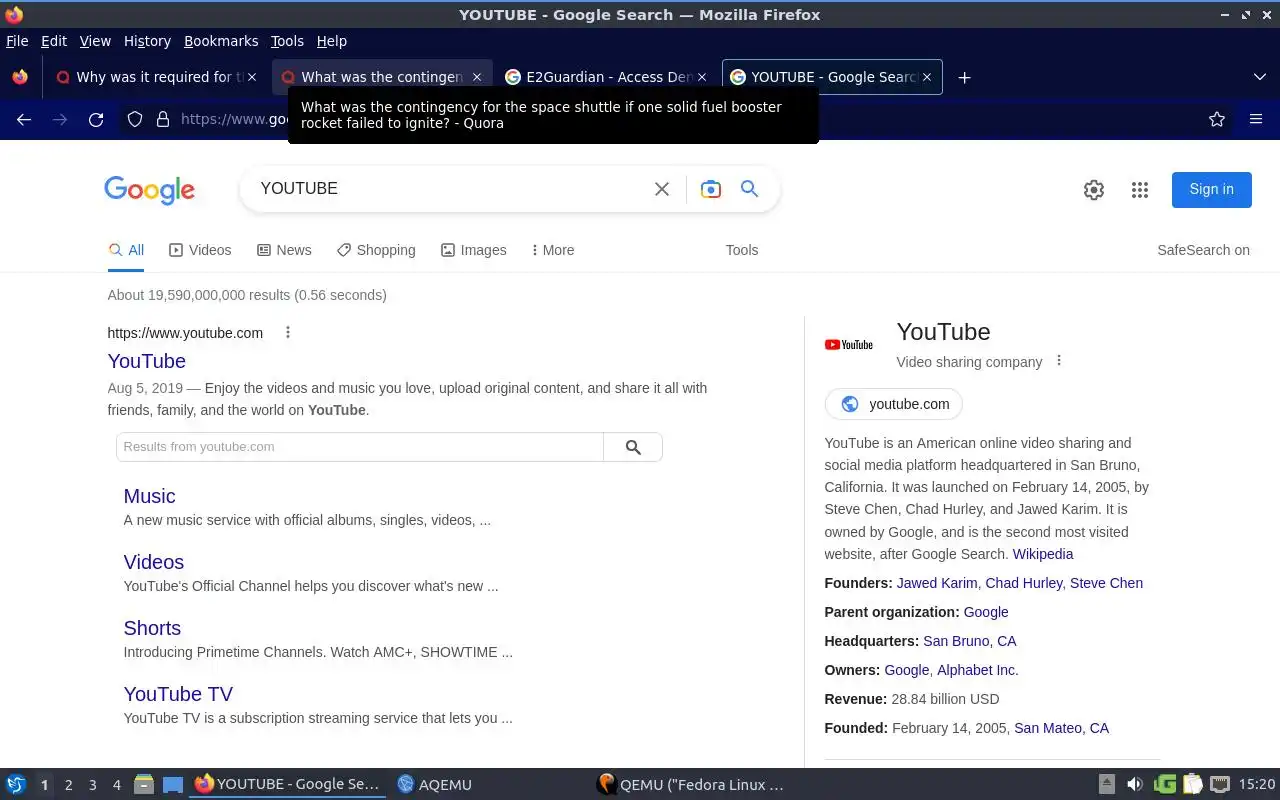Viewport: 1280px width, 800px height.
Task: Open more options beside Video sharing company
Action: [x=1059, y=361]
